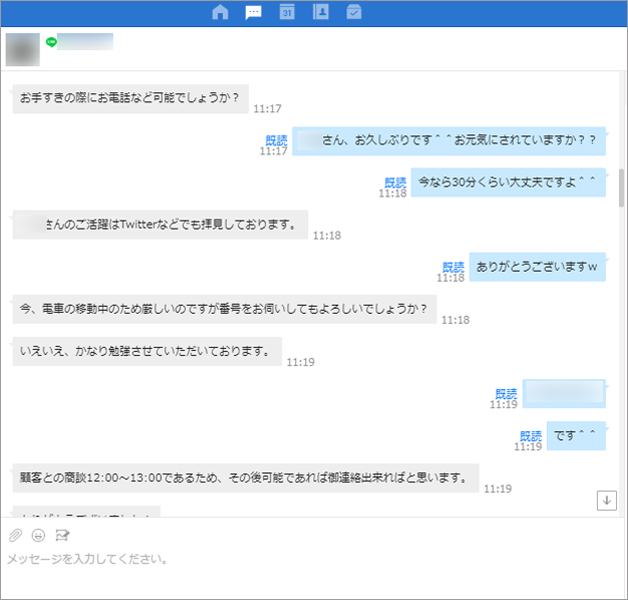Click the message about 12:00～13:00 meeting
The height and width of the screenshot is (600, 628).
tap(245, 478)
